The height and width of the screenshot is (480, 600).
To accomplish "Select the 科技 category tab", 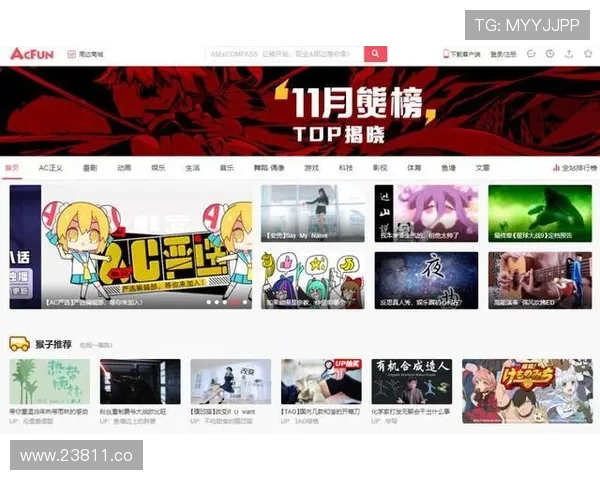I will [346, 168].
